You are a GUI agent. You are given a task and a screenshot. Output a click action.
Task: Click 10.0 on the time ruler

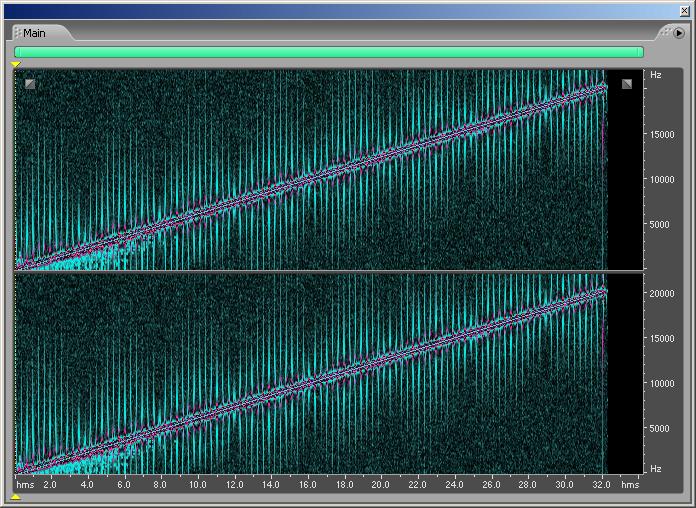pos(197,484)
